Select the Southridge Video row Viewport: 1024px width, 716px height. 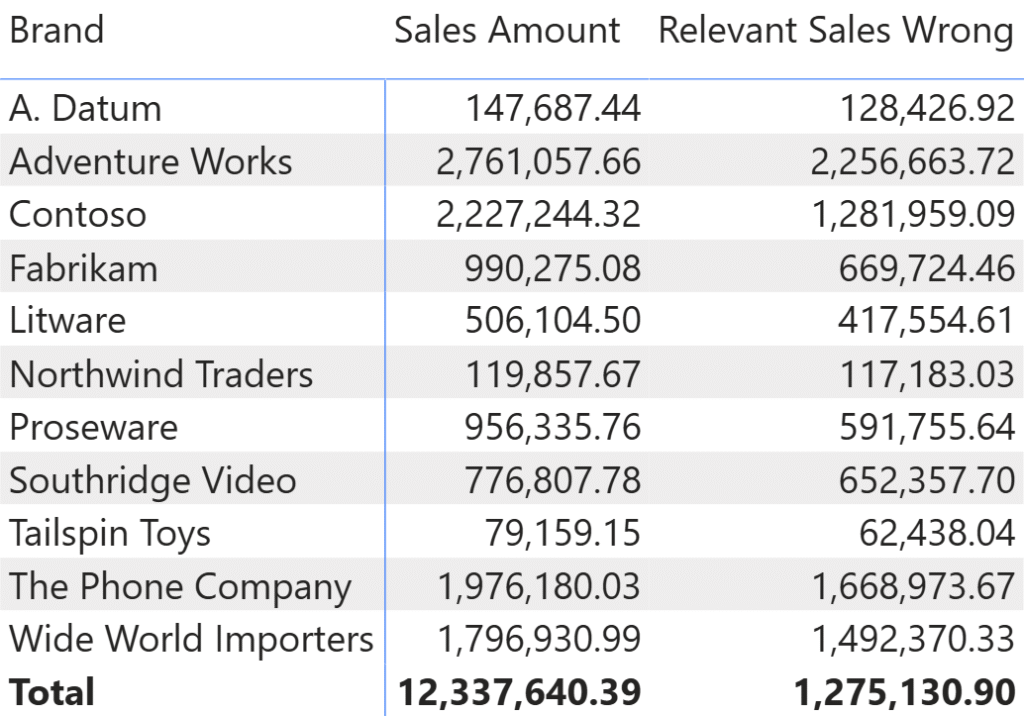click(153, 480)
